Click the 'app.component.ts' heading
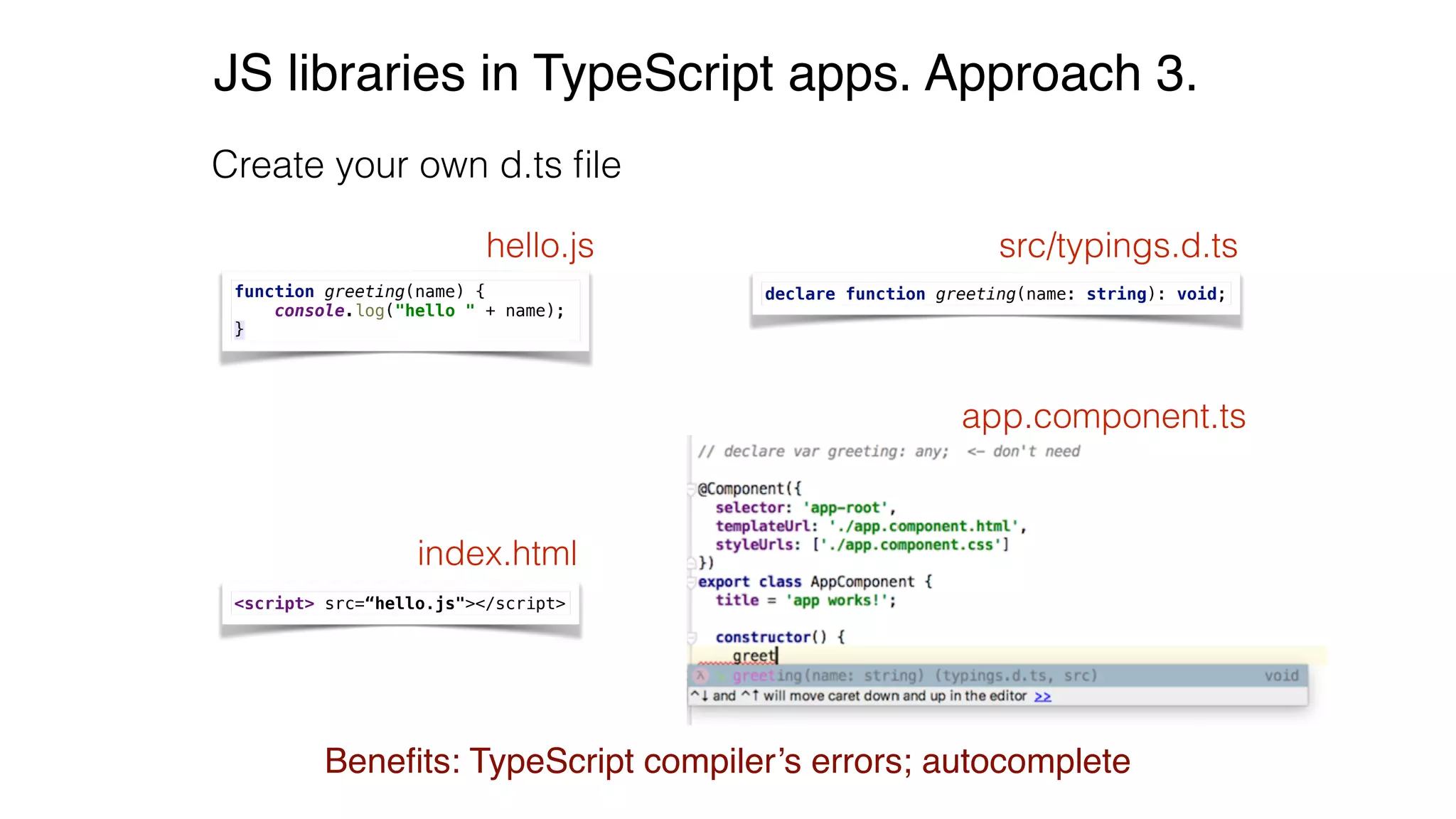The height and width of the screenshot is (819, 1456). [1103, 417]
